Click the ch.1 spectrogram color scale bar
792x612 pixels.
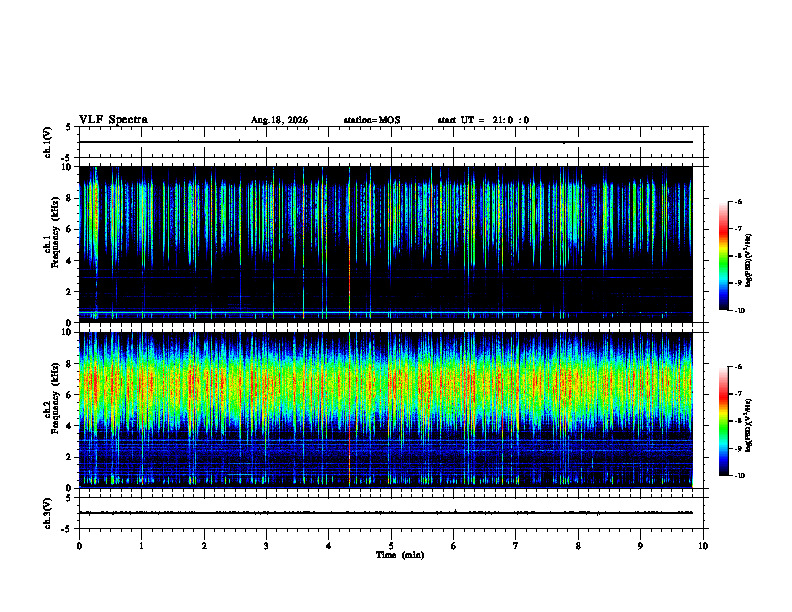(x=723, y=256)
